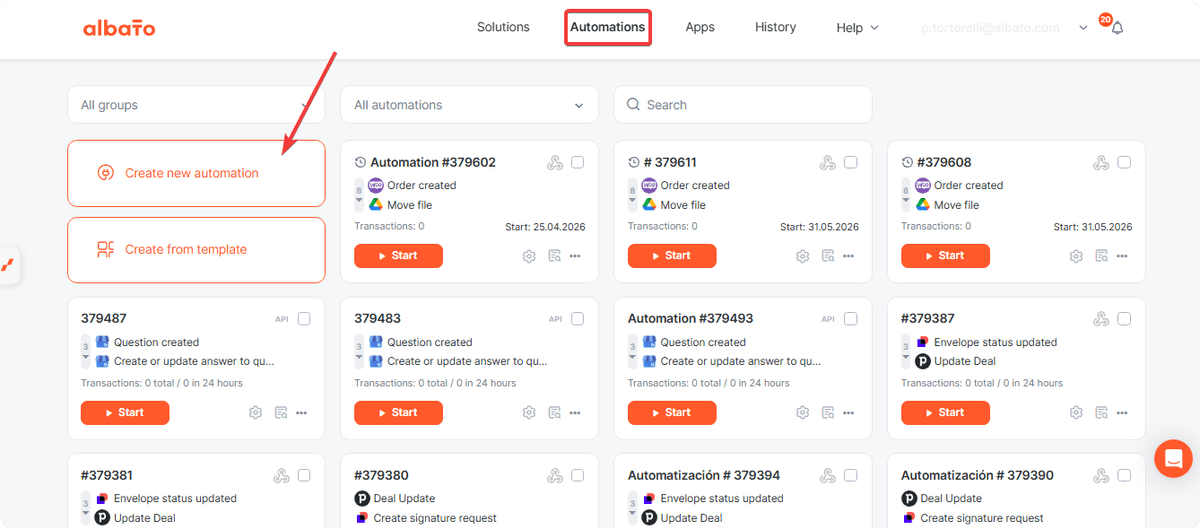Open the All groups dropdown
Screen dimensions: 1200x528
pos(196,105)
